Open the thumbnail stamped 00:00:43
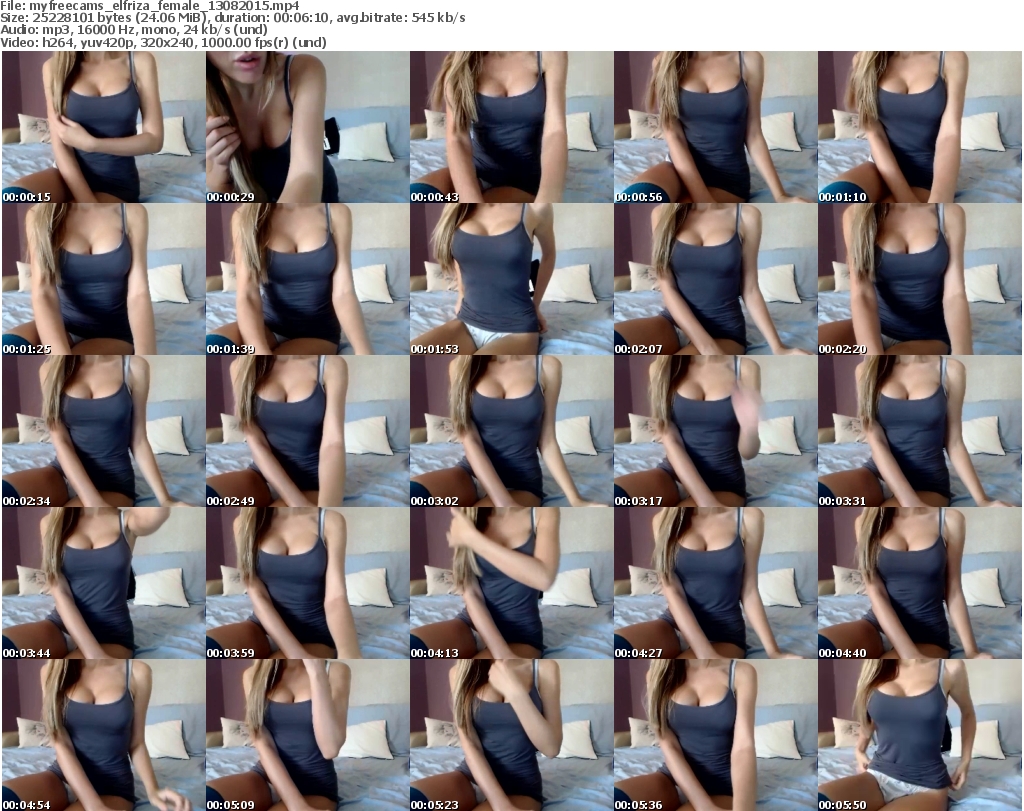The width and height of the screenshot is (1024, 811). 511,127
